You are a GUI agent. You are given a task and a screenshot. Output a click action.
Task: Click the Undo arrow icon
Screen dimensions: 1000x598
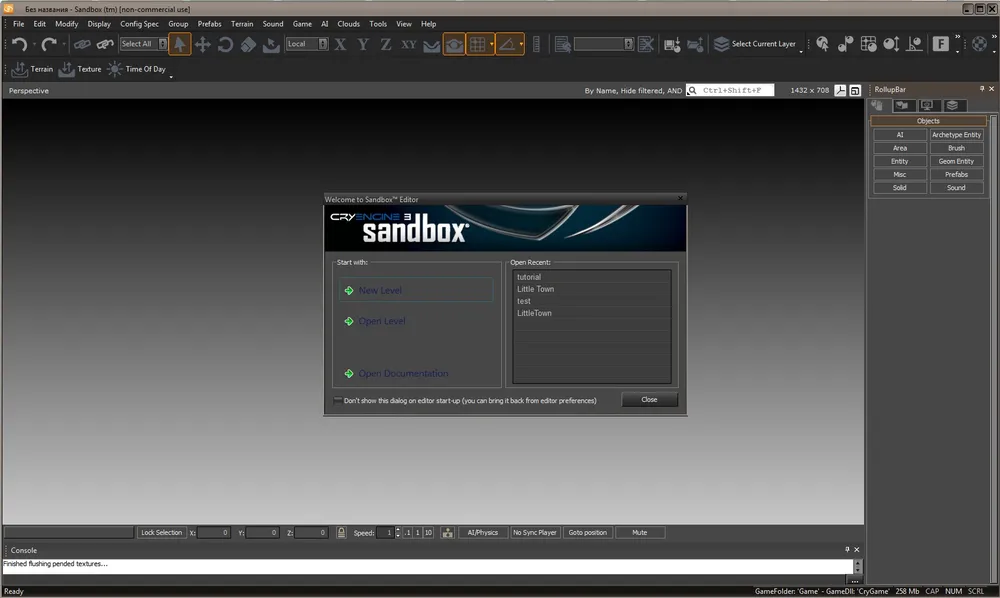point(19,44)
